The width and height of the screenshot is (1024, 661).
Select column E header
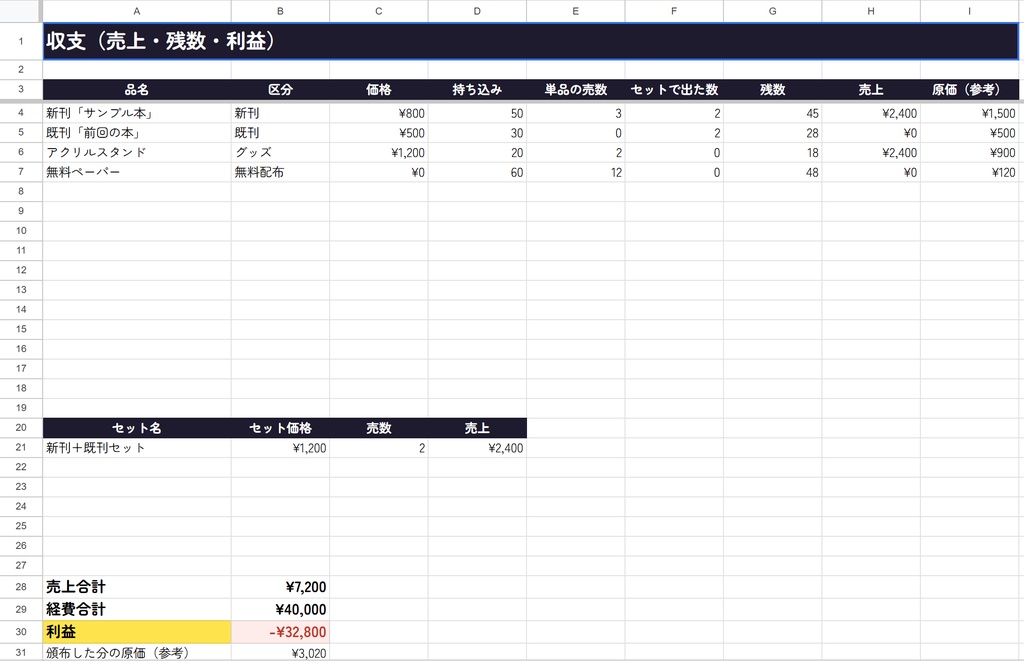pyautogui.click(x=575, y=11)
